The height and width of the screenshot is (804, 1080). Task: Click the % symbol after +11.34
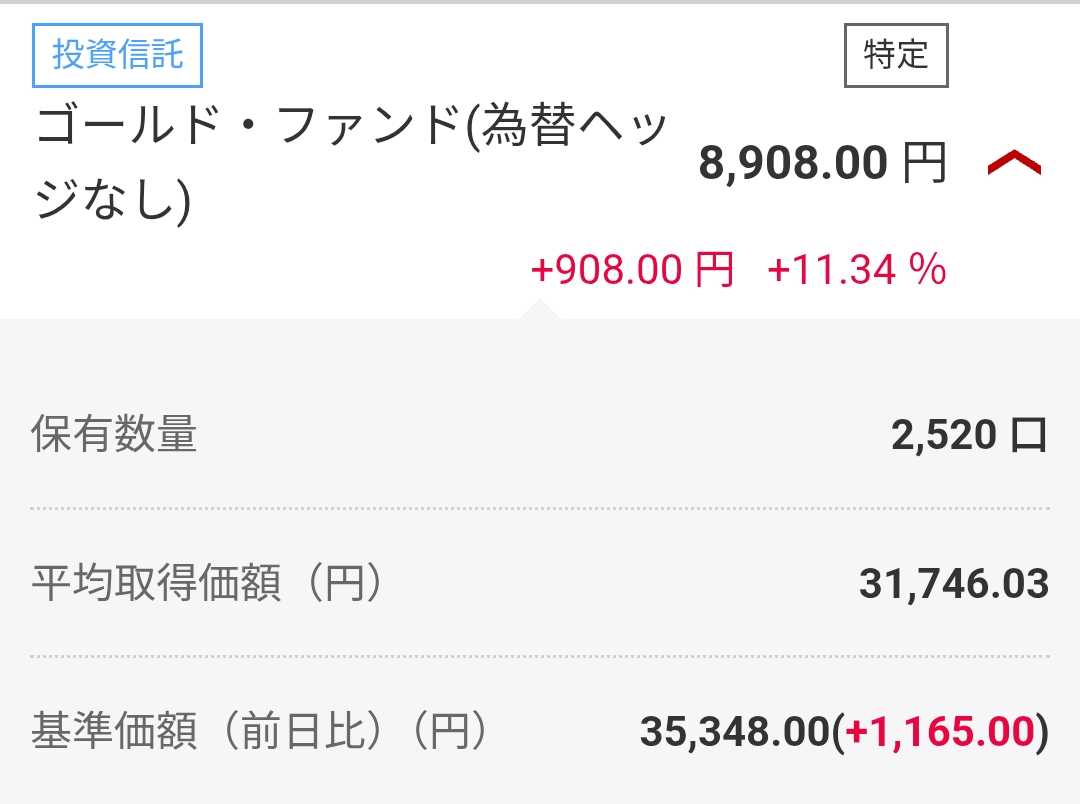[x=929, y=270]
